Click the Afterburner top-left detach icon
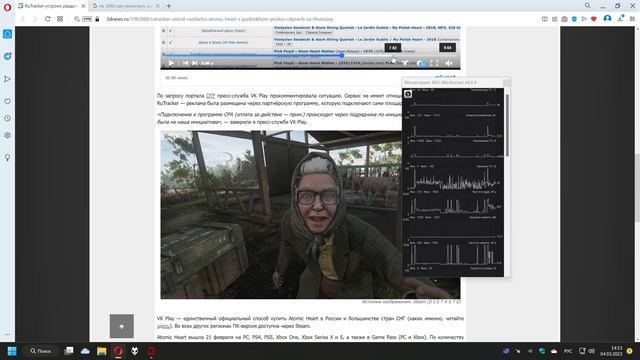The height and width of the screenshot is (360, 640). (407, 94)
